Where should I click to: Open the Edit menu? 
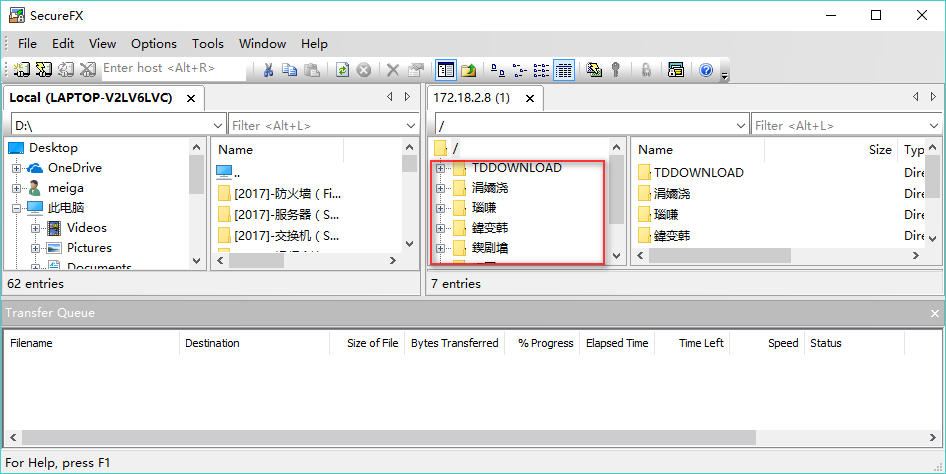(x=63, y=43)
